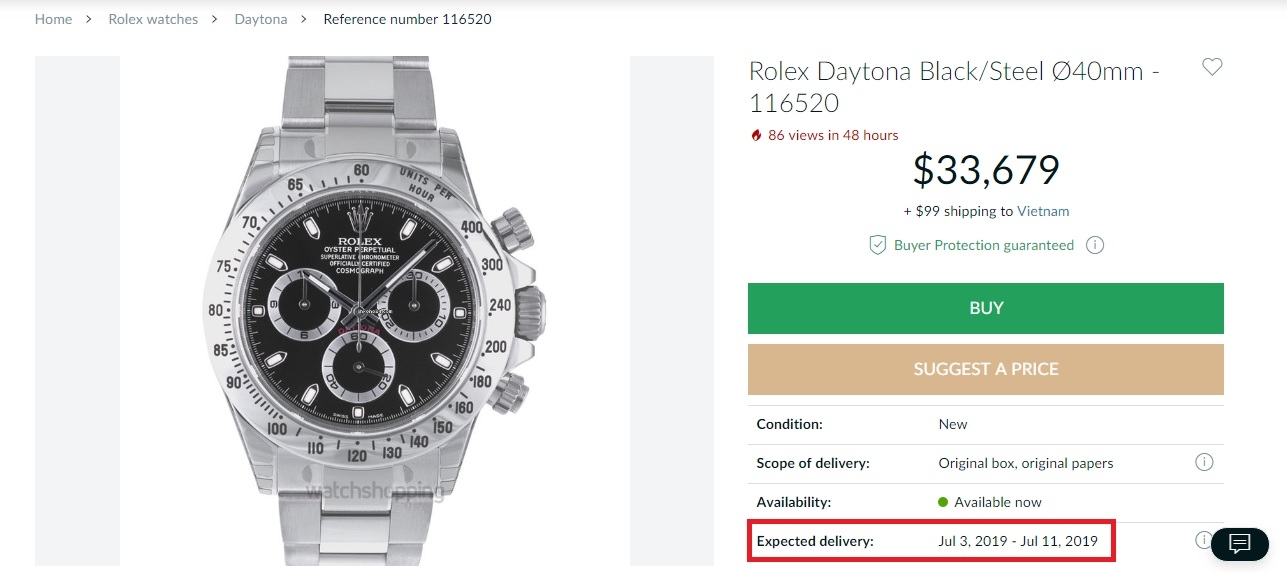This screenshot has height=572, width=1287.
Task: Show previous image via left gallery panel
Action: click(77, 310)
